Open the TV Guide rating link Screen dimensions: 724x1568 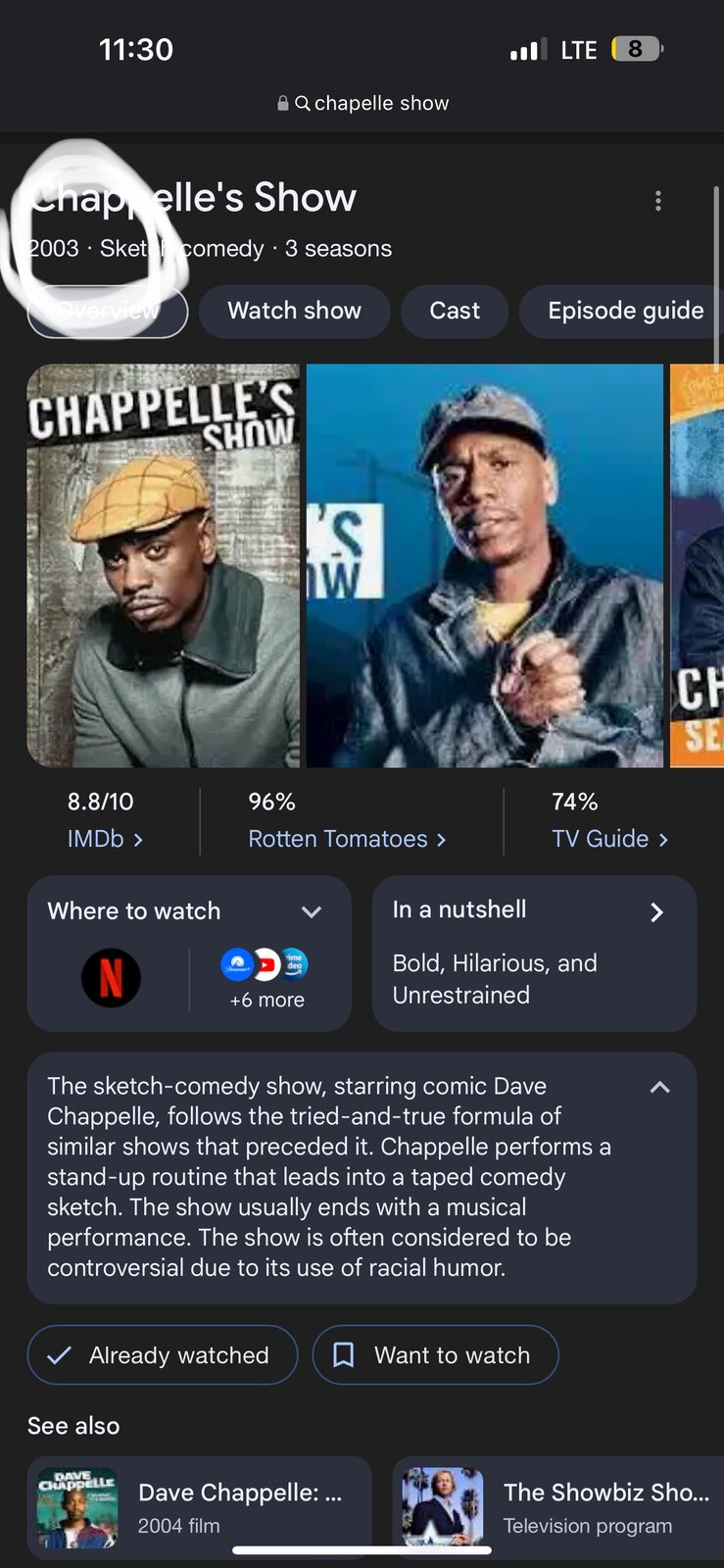coord(609,839)
